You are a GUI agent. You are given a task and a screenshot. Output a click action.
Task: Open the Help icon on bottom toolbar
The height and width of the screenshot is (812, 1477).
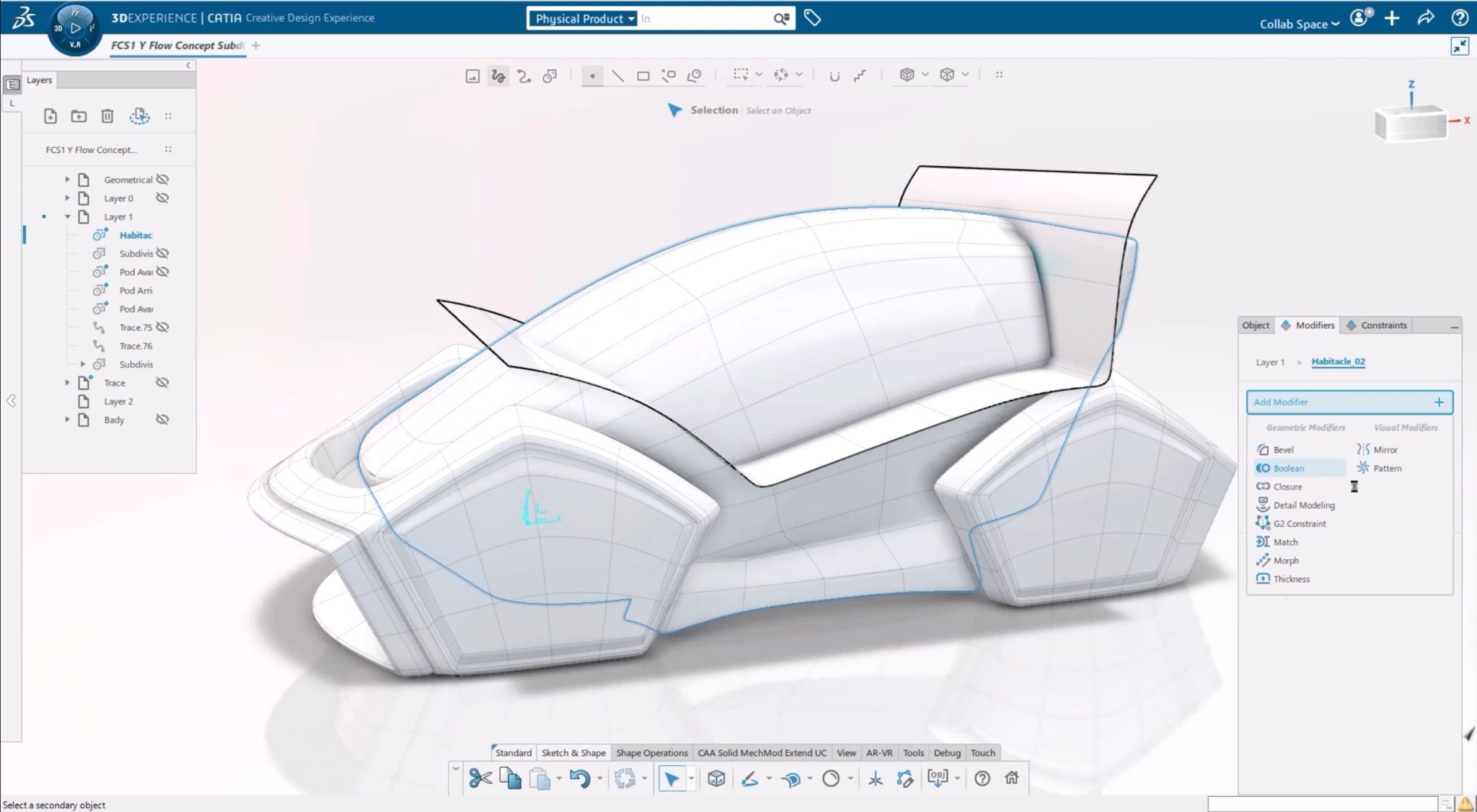point(982,778)
